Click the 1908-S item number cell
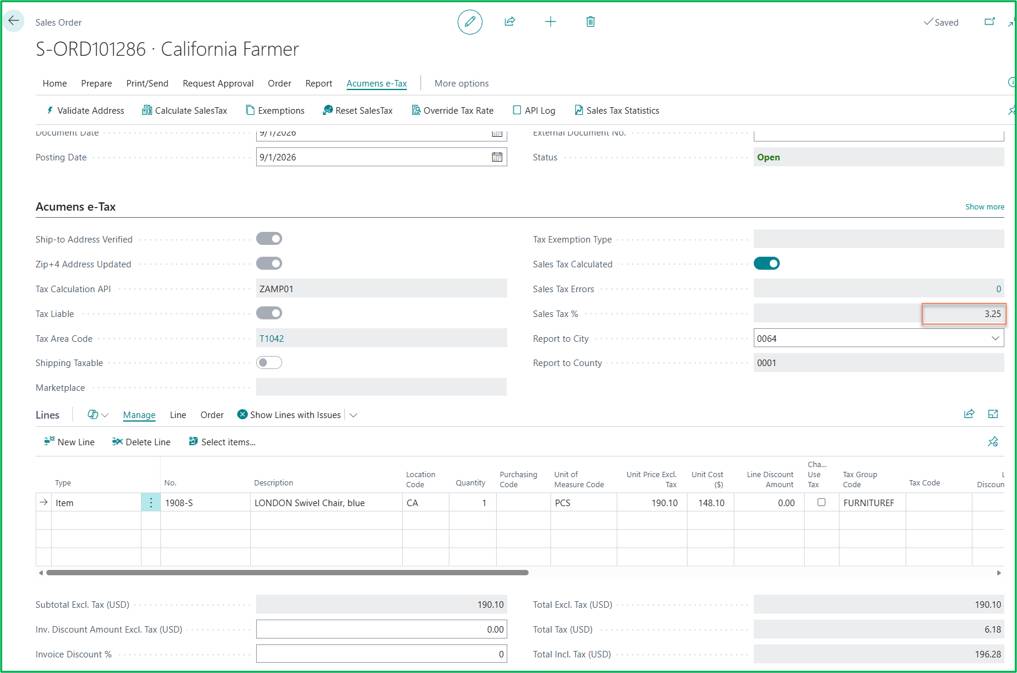 pos(205,502)
